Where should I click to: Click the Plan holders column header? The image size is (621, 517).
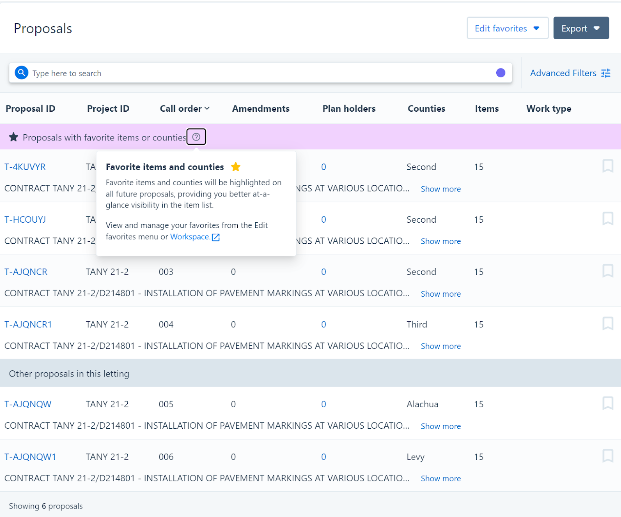click(348, 108)
